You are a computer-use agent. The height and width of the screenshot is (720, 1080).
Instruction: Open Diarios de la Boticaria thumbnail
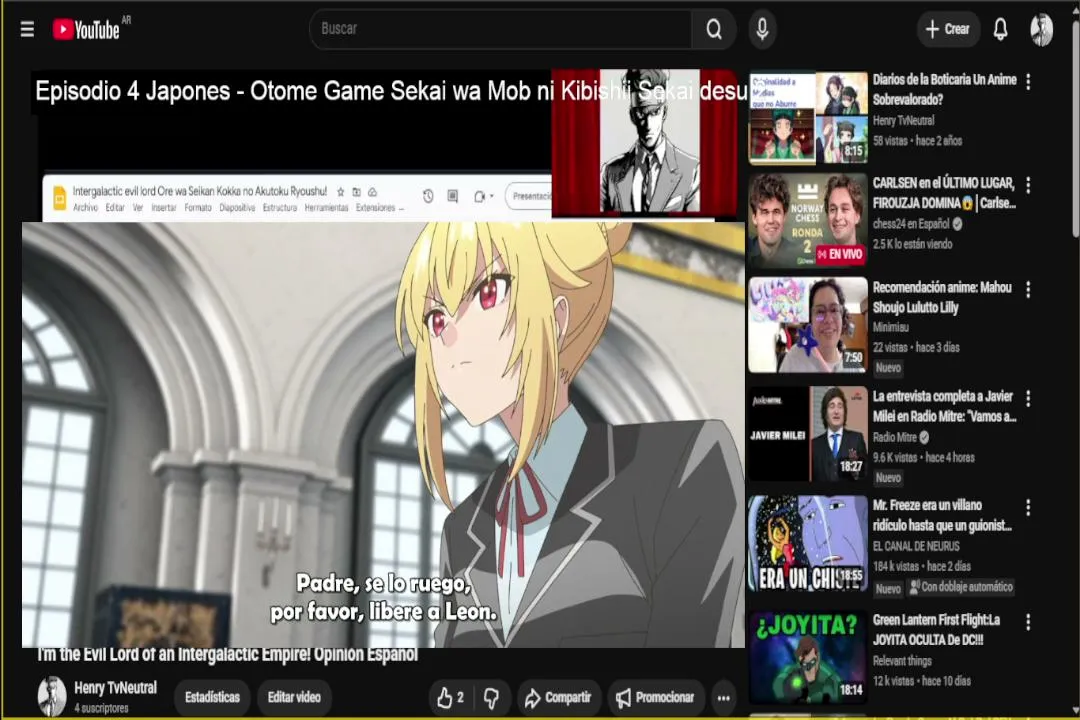click(808, 118)
